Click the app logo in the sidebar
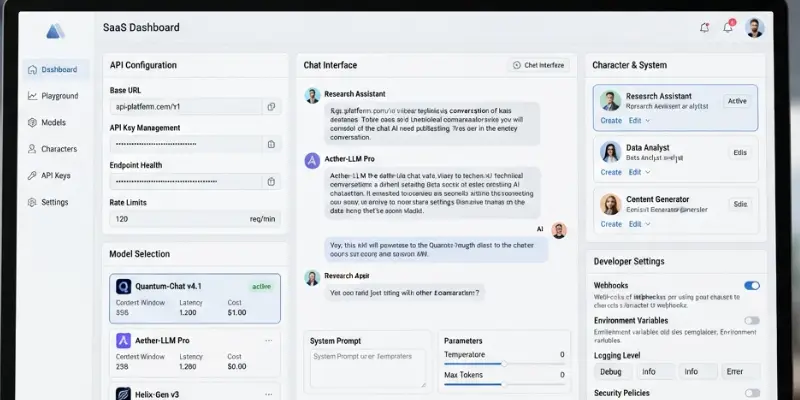The image size is (800, 400). tap(56, 31)
